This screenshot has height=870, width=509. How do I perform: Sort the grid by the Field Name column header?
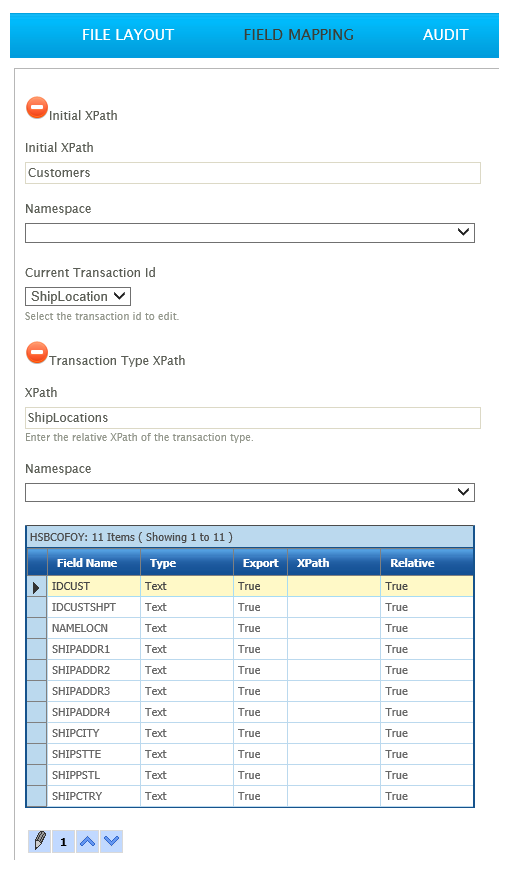(x=94, y=563)
